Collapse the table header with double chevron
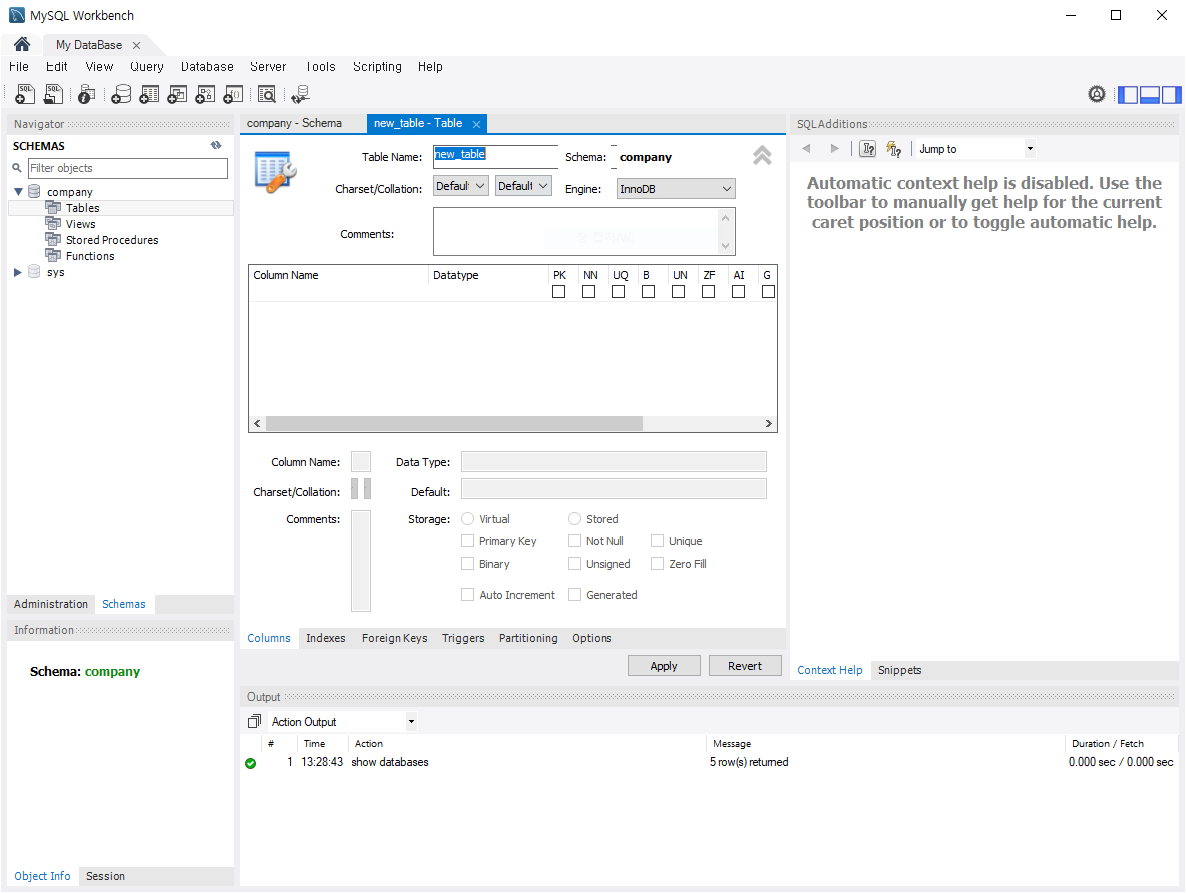The height and width of the screenshot is (893, 1186). pos(762,155)
